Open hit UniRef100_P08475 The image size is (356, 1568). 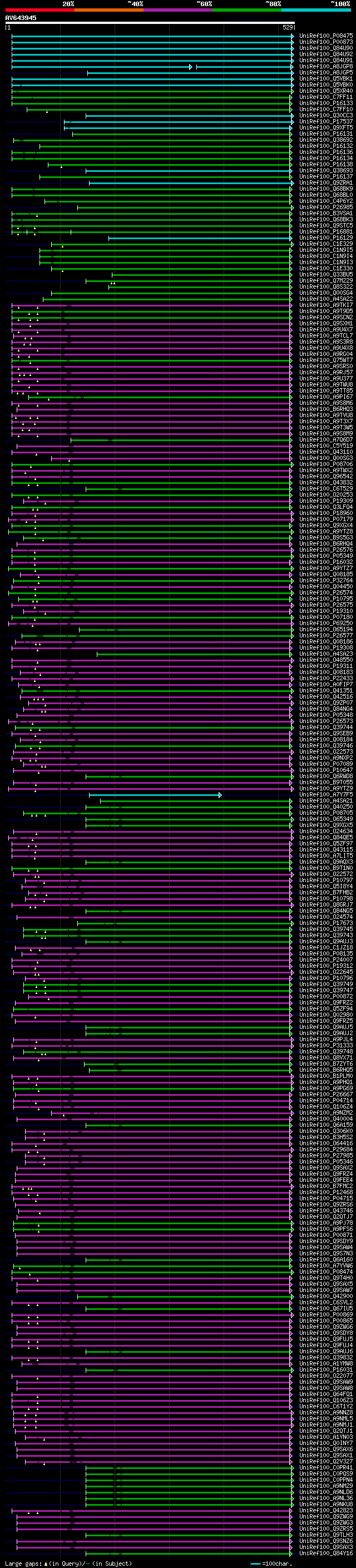click(326, 36)
